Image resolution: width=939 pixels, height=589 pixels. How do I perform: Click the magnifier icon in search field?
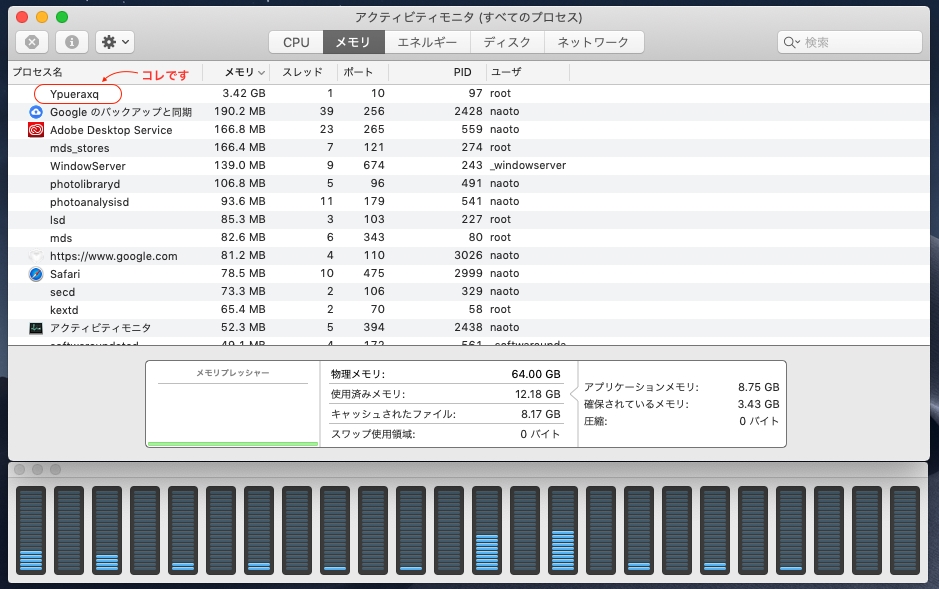[791, 42]
